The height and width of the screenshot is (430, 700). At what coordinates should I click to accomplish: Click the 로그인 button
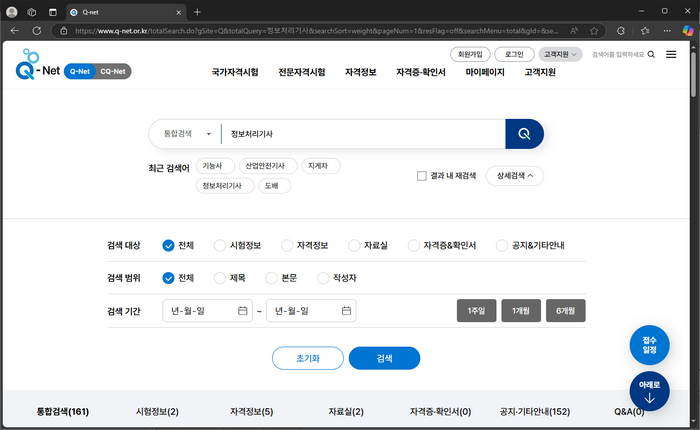tap(514, 54)
